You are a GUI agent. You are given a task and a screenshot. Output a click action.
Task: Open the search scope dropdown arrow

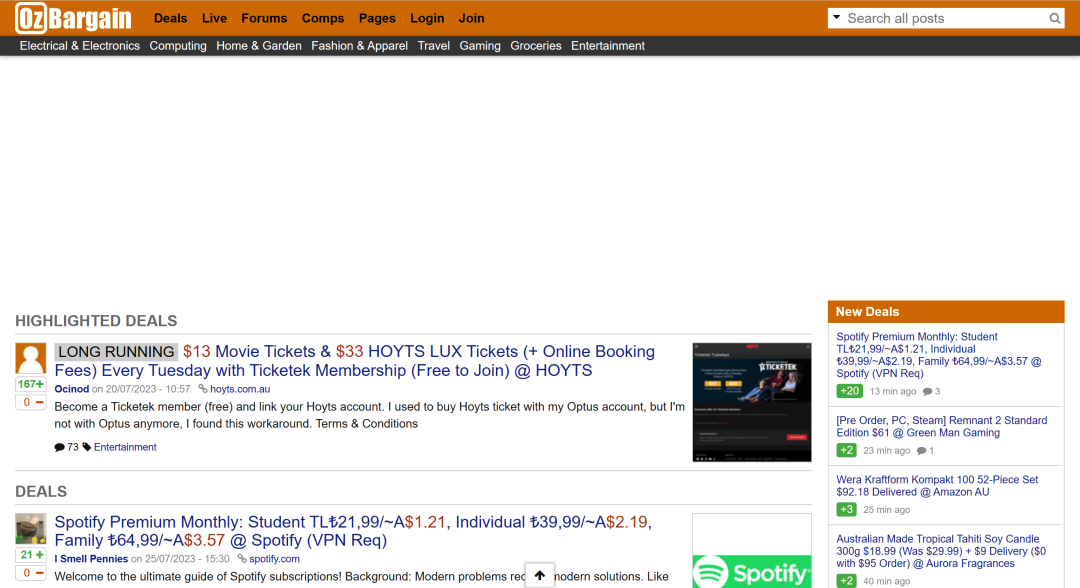coord(836,17)
